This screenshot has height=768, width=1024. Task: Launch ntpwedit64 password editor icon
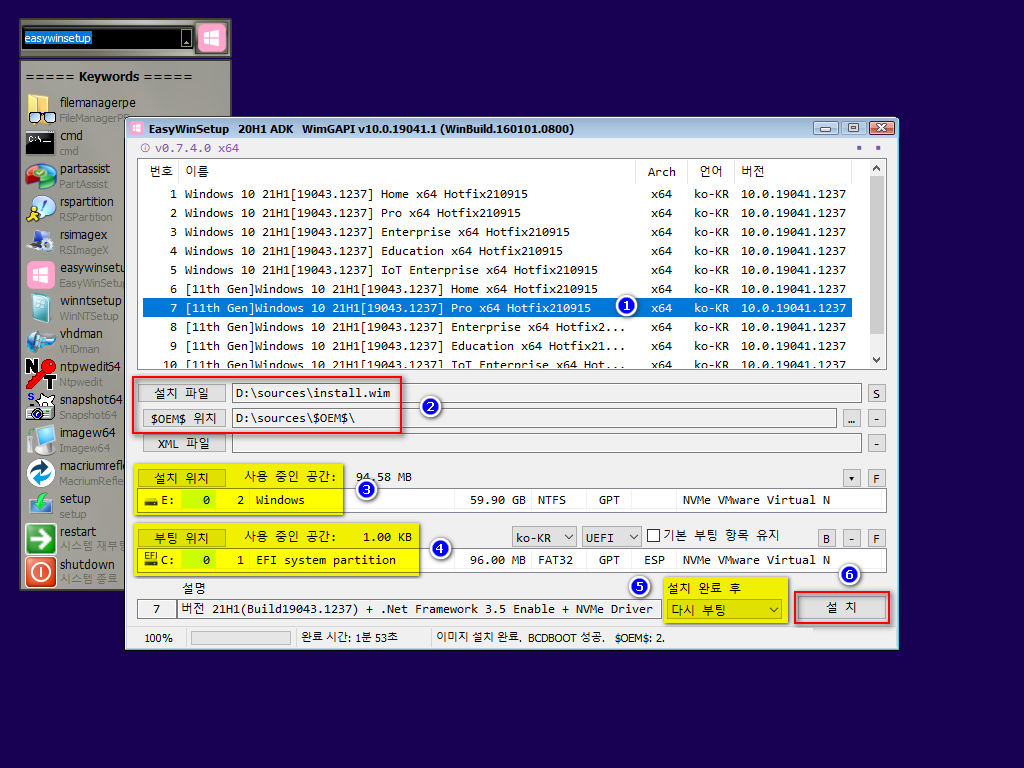click(40, 374)
